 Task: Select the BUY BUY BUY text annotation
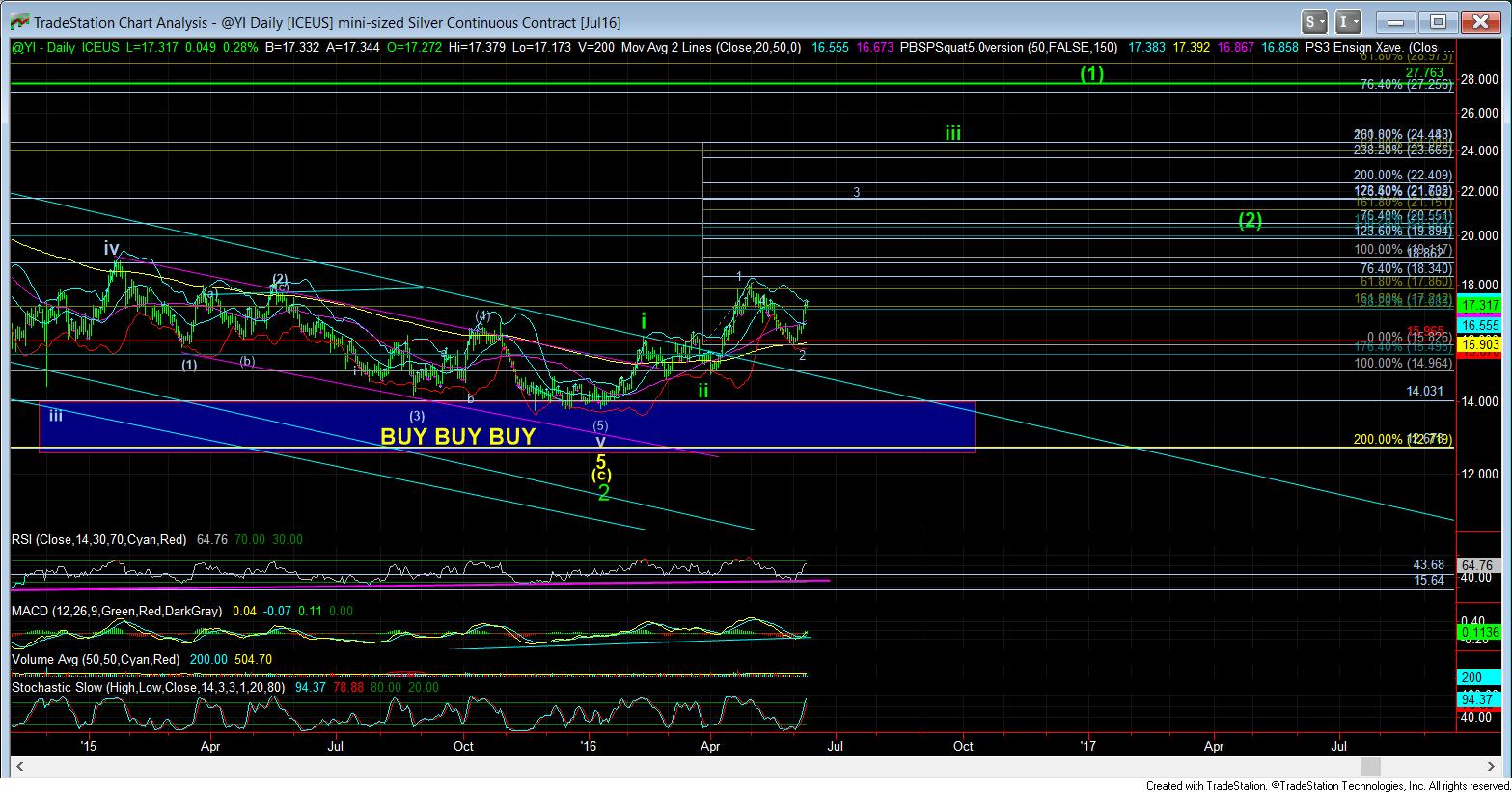[457, 436]
